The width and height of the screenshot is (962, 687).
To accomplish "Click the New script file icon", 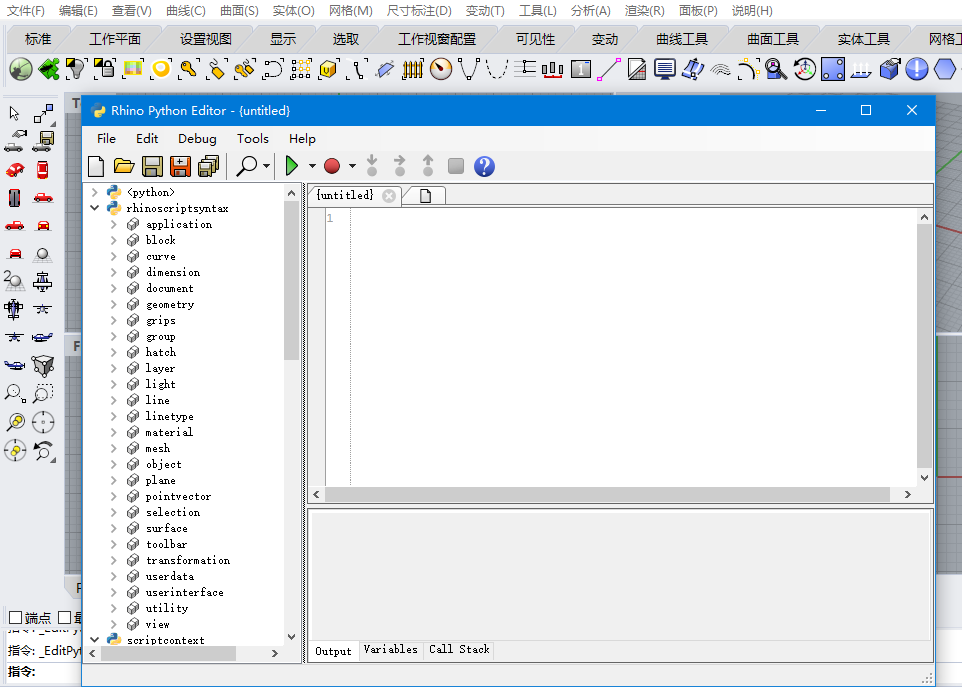I will pos(96,166).
